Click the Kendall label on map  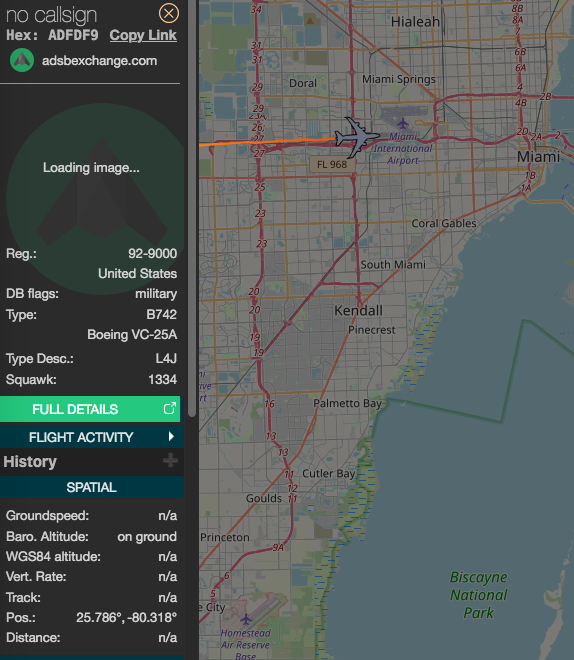[x=359, y=311]
